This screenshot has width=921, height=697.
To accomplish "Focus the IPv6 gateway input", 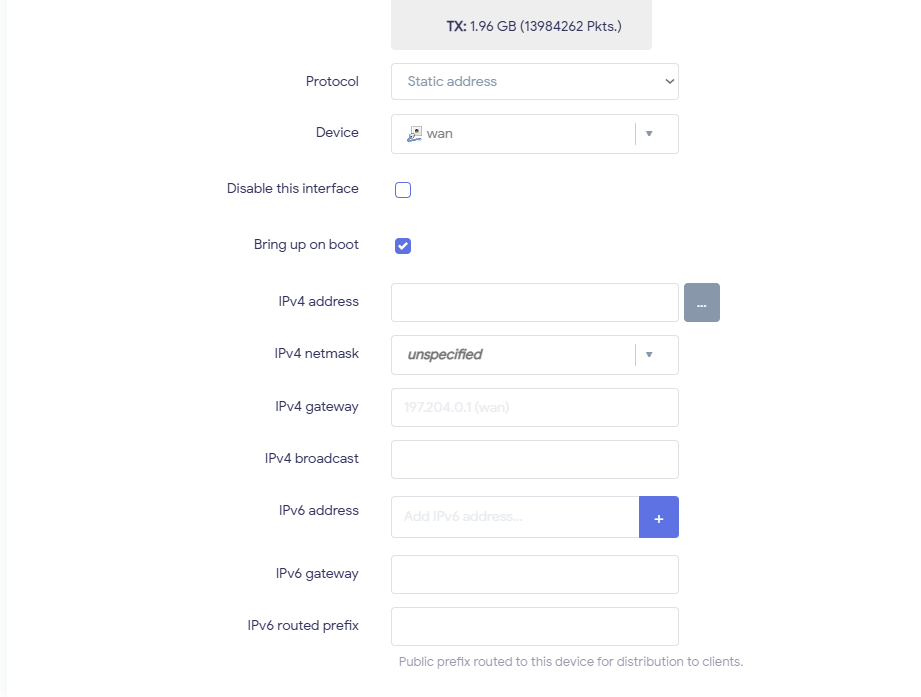I will pyautogui.click(x=534, y=575).
